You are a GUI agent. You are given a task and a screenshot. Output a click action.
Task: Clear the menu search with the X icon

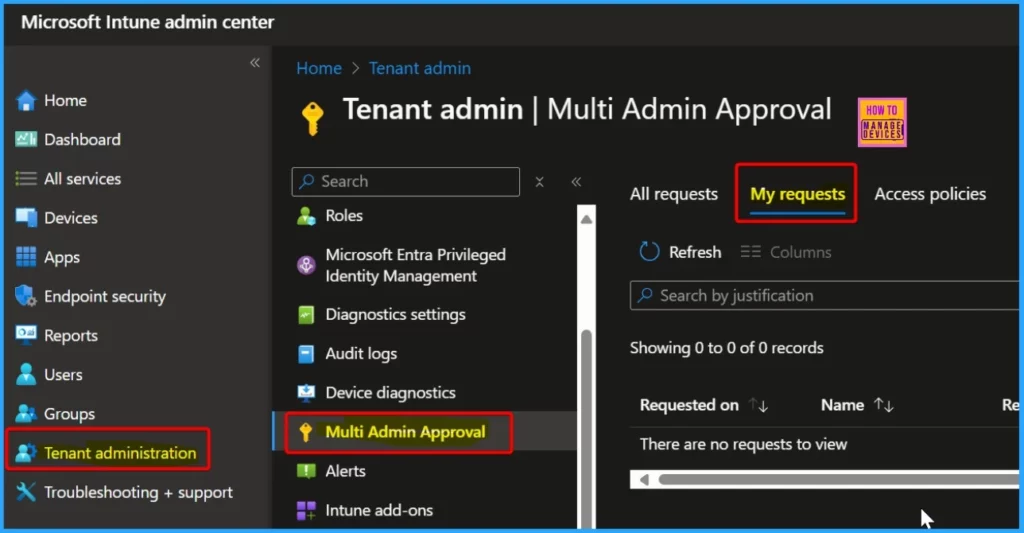(539, 182)
